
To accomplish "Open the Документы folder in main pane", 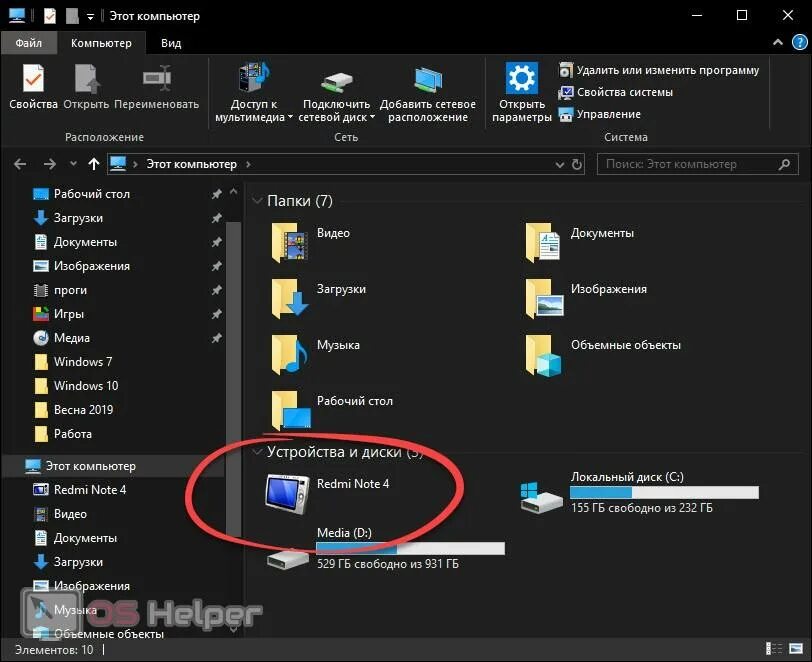I will coord(544,242).
